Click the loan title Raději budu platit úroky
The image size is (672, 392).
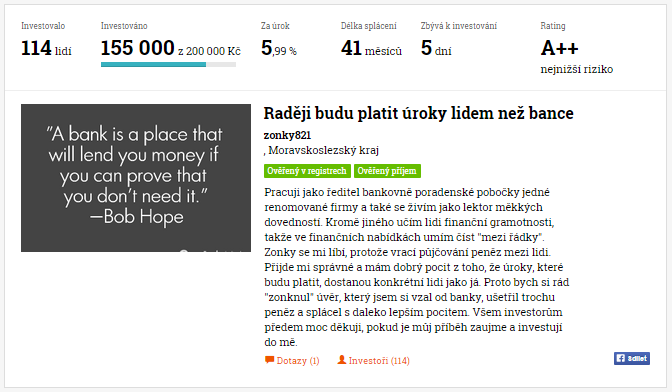418,114
